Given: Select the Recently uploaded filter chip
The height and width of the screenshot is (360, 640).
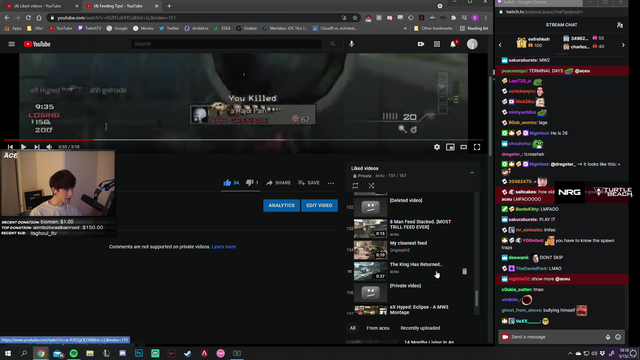Looking at the screenshot, I should pyautogui.click(x=420, y=328).
